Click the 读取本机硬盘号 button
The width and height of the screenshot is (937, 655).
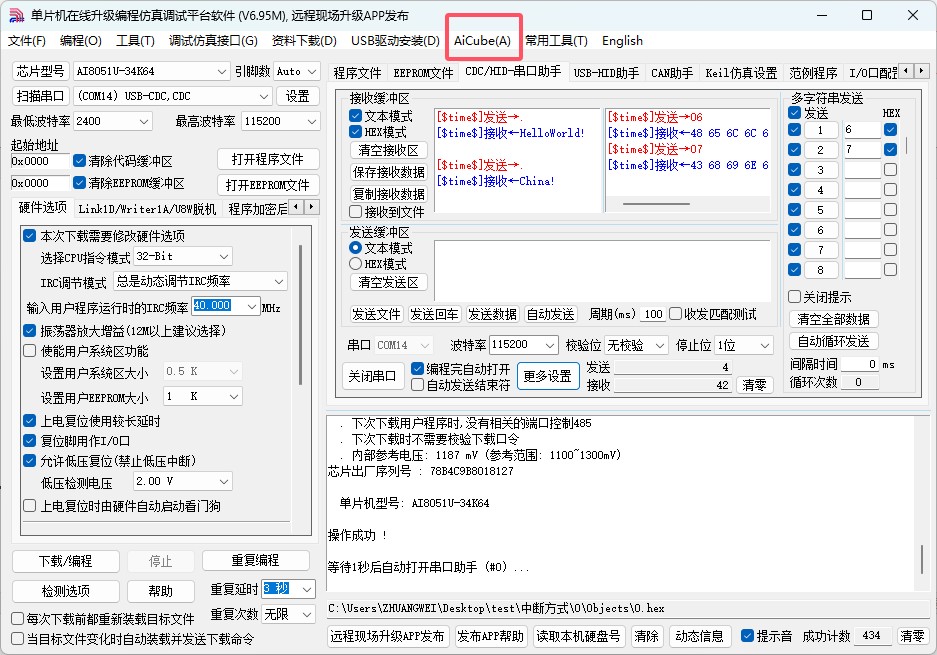[x=578, y=636]
